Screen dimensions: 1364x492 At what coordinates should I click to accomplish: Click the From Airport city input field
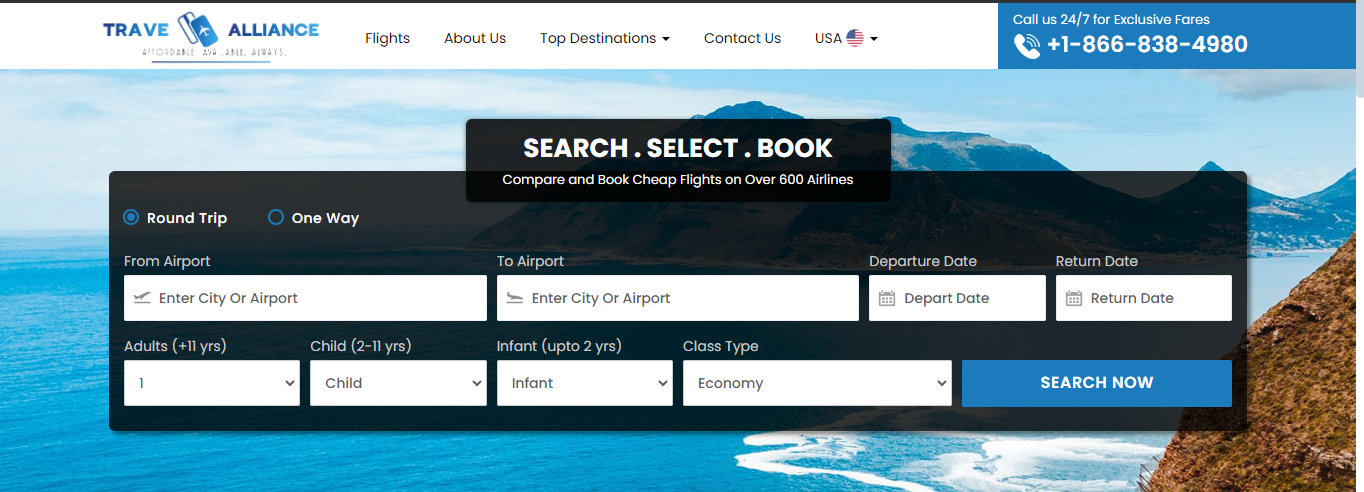tap(305, 298)
